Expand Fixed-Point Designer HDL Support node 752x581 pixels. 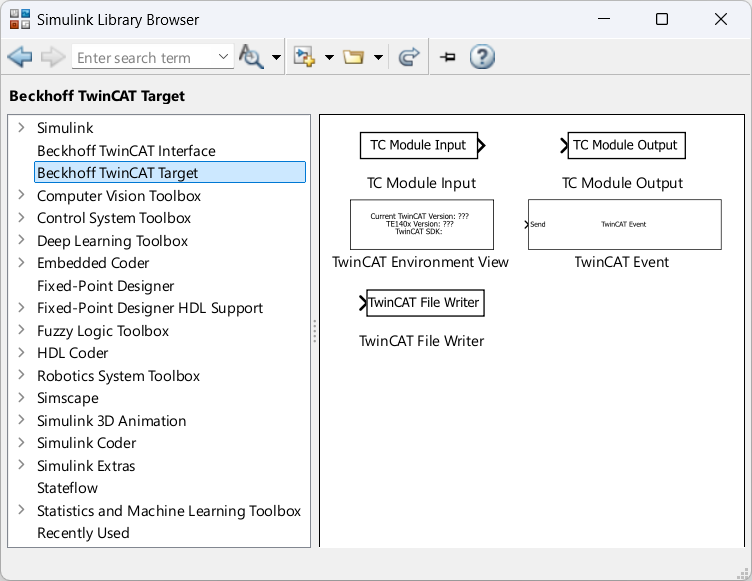point(21,308)
